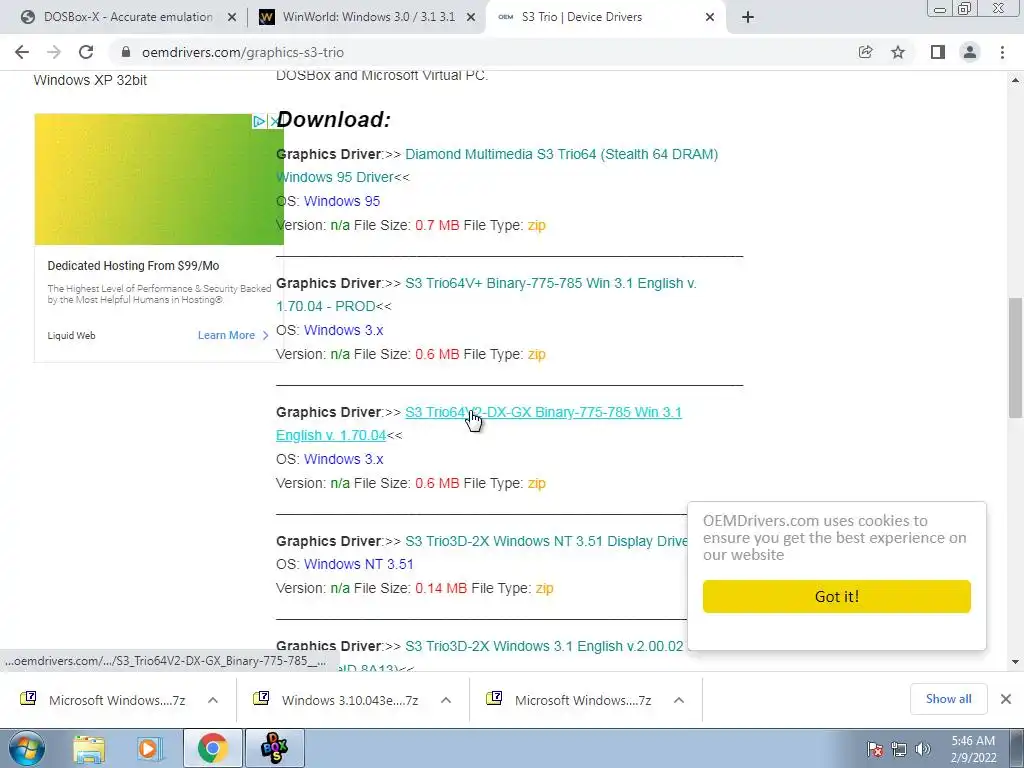Click Learn More in Liquid Web ad
Screen dimensions: 1024x768
click(233, 335)
